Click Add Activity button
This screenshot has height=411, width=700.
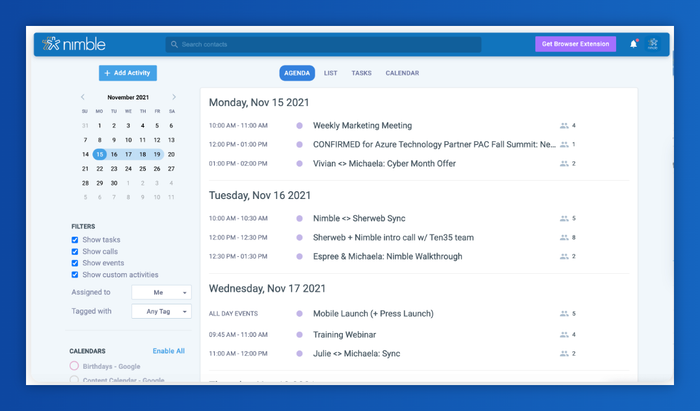coord(128,73)
